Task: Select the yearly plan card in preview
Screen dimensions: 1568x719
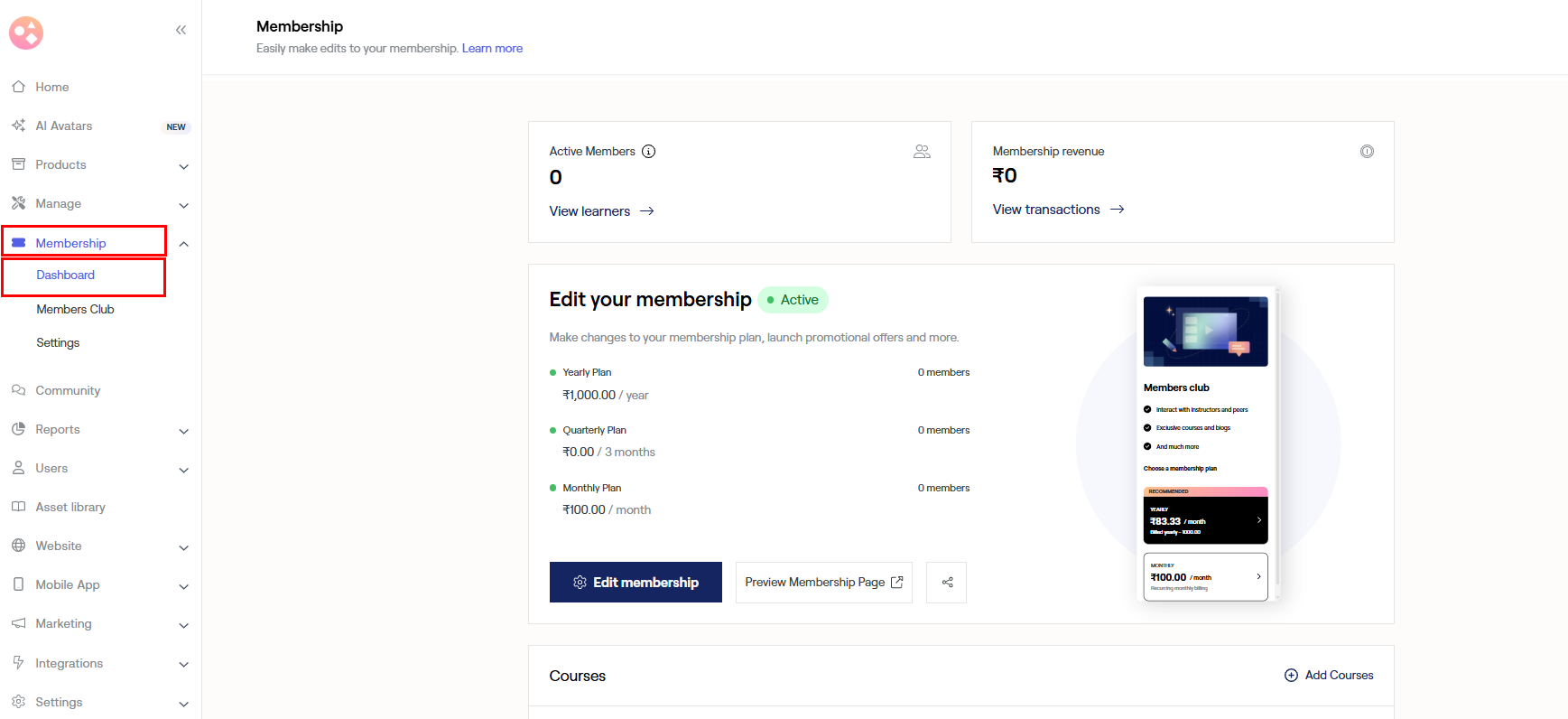Action: (1205, 520)
